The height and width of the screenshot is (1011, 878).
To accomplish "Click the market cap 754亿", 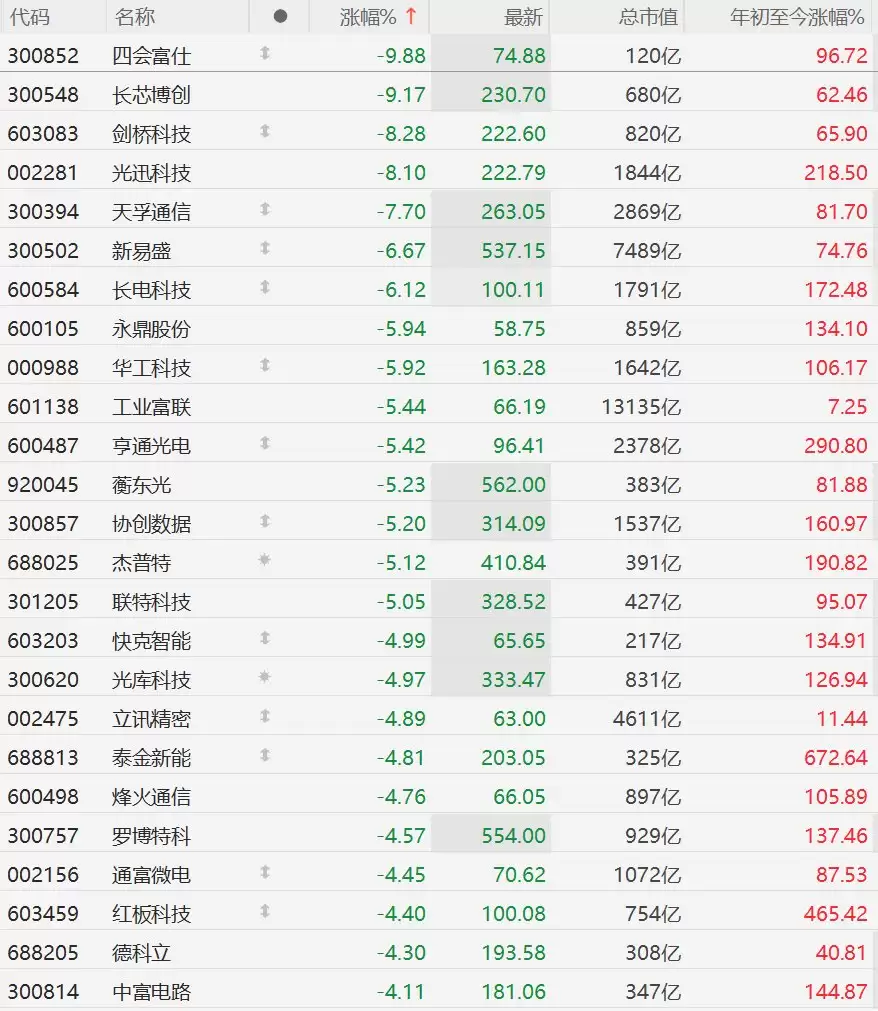I will coord(653,914).
